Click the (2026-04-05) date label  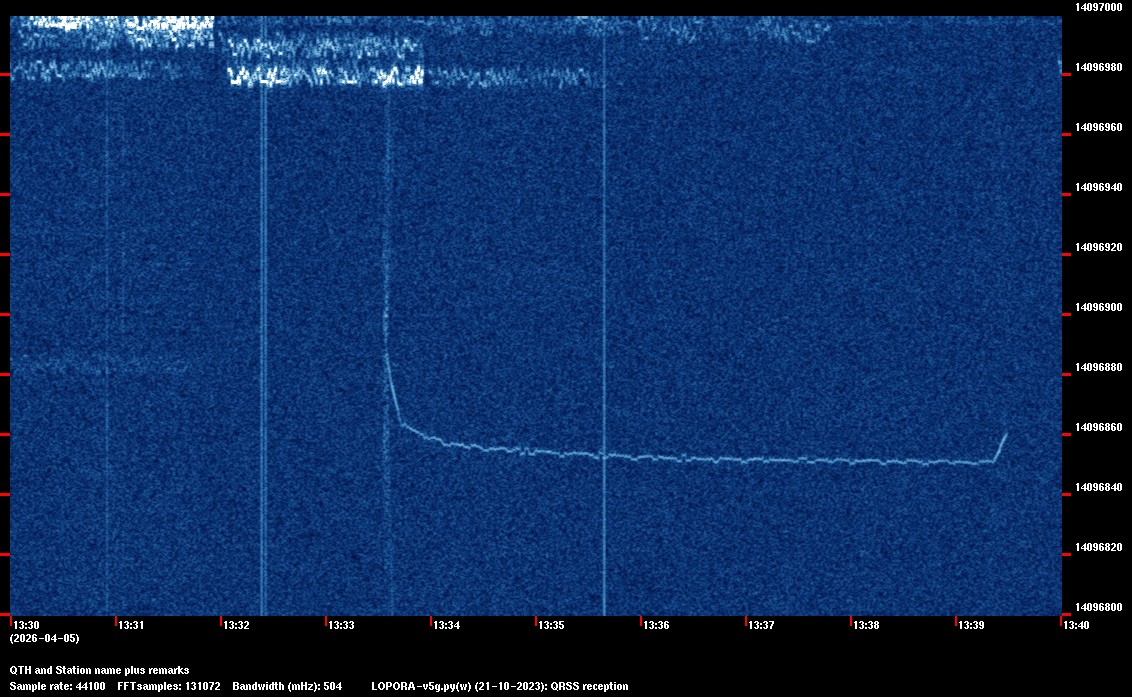44,638
